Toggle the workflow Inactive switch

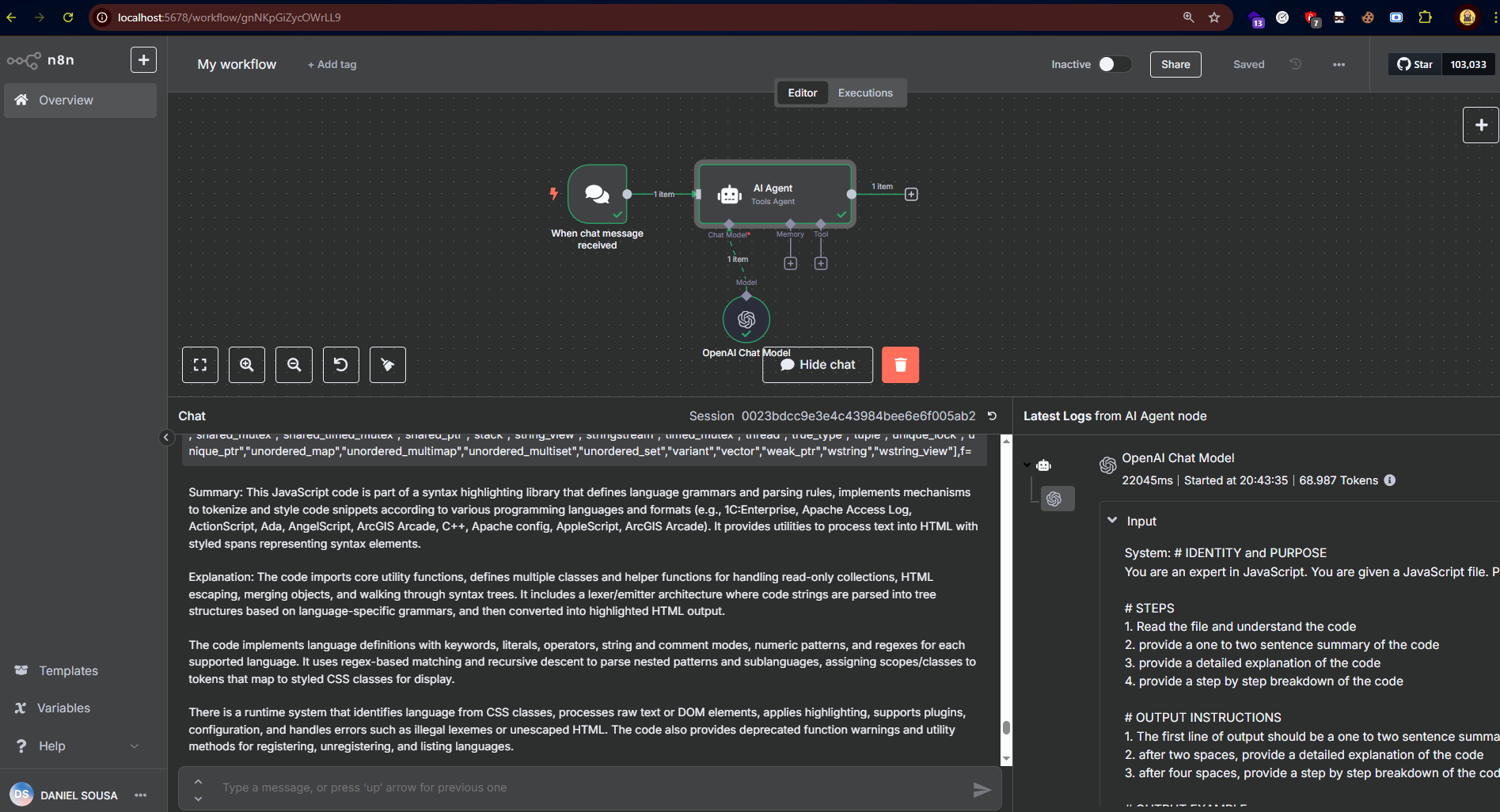pos(1115,65)
